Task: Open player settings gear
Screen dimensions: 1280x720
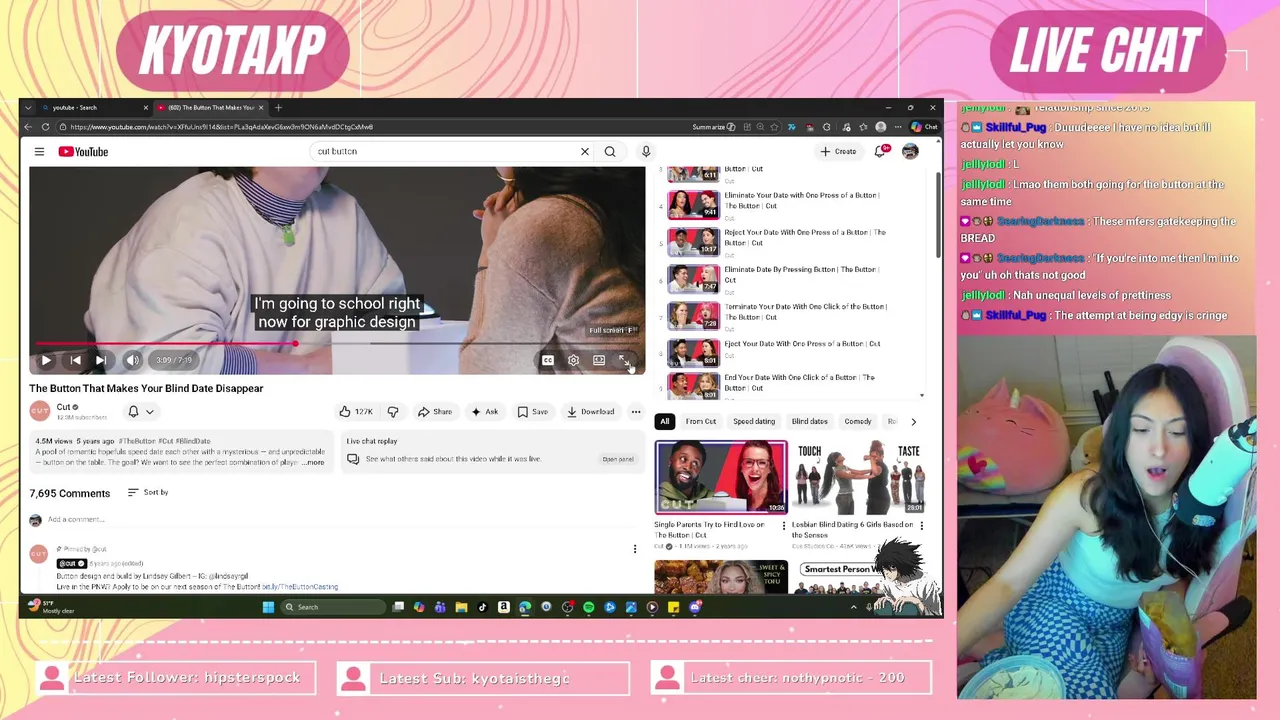Action: coord(573,360)
